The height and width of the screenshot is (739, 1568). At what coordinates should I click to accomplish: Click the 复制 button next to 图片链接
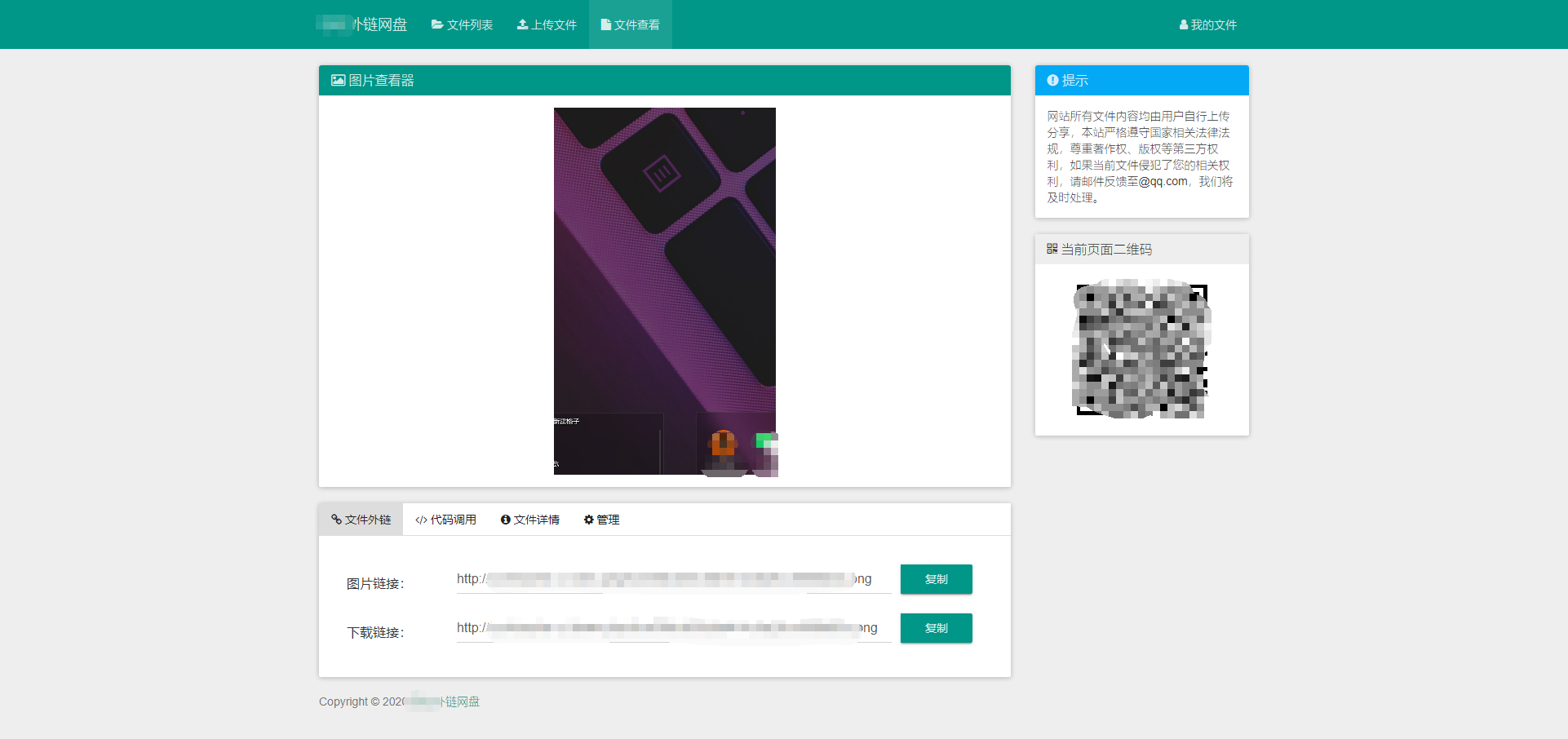pyautogui.click(x=936, y=579)
